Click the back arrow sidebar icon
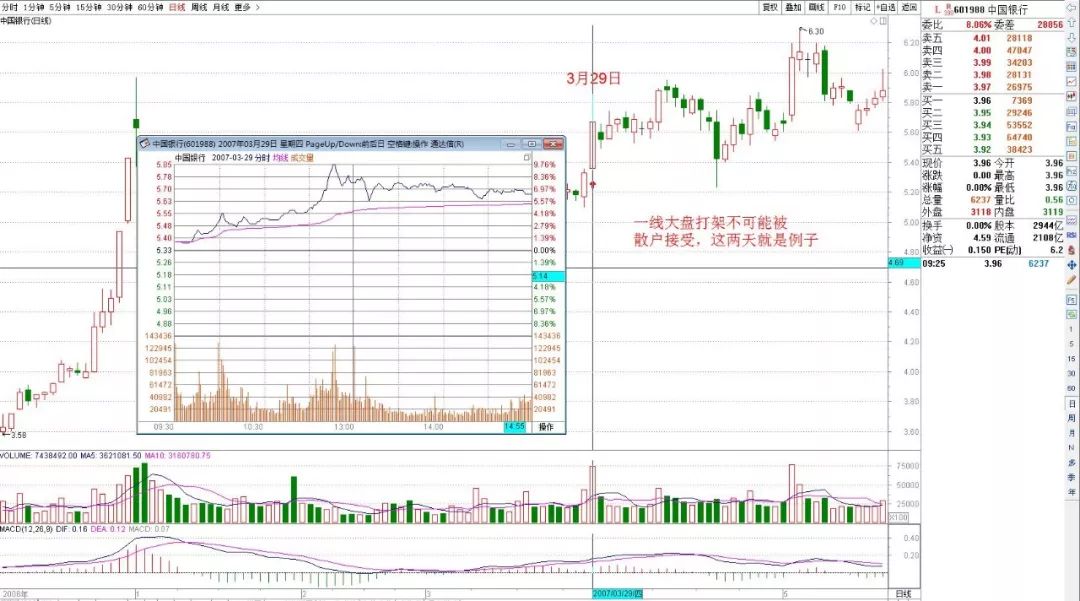The height and width of the screenshot is (601, 1080). [x=1071, y=7]
